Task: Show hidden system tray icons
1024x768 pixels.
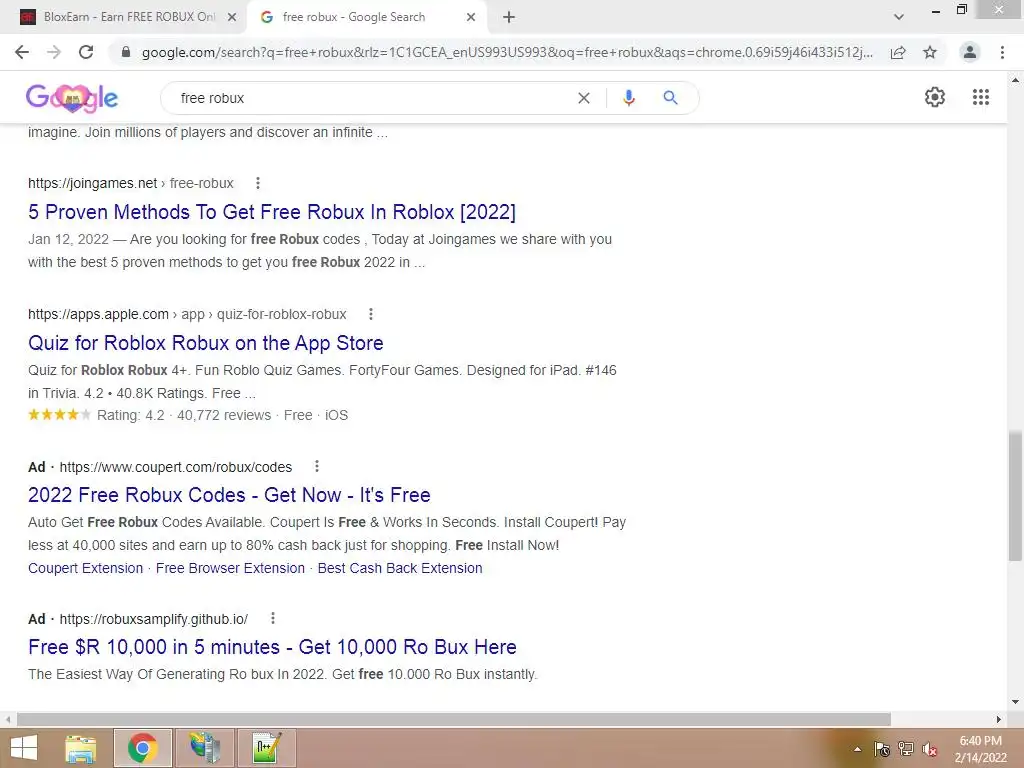Action: [857, 749]
